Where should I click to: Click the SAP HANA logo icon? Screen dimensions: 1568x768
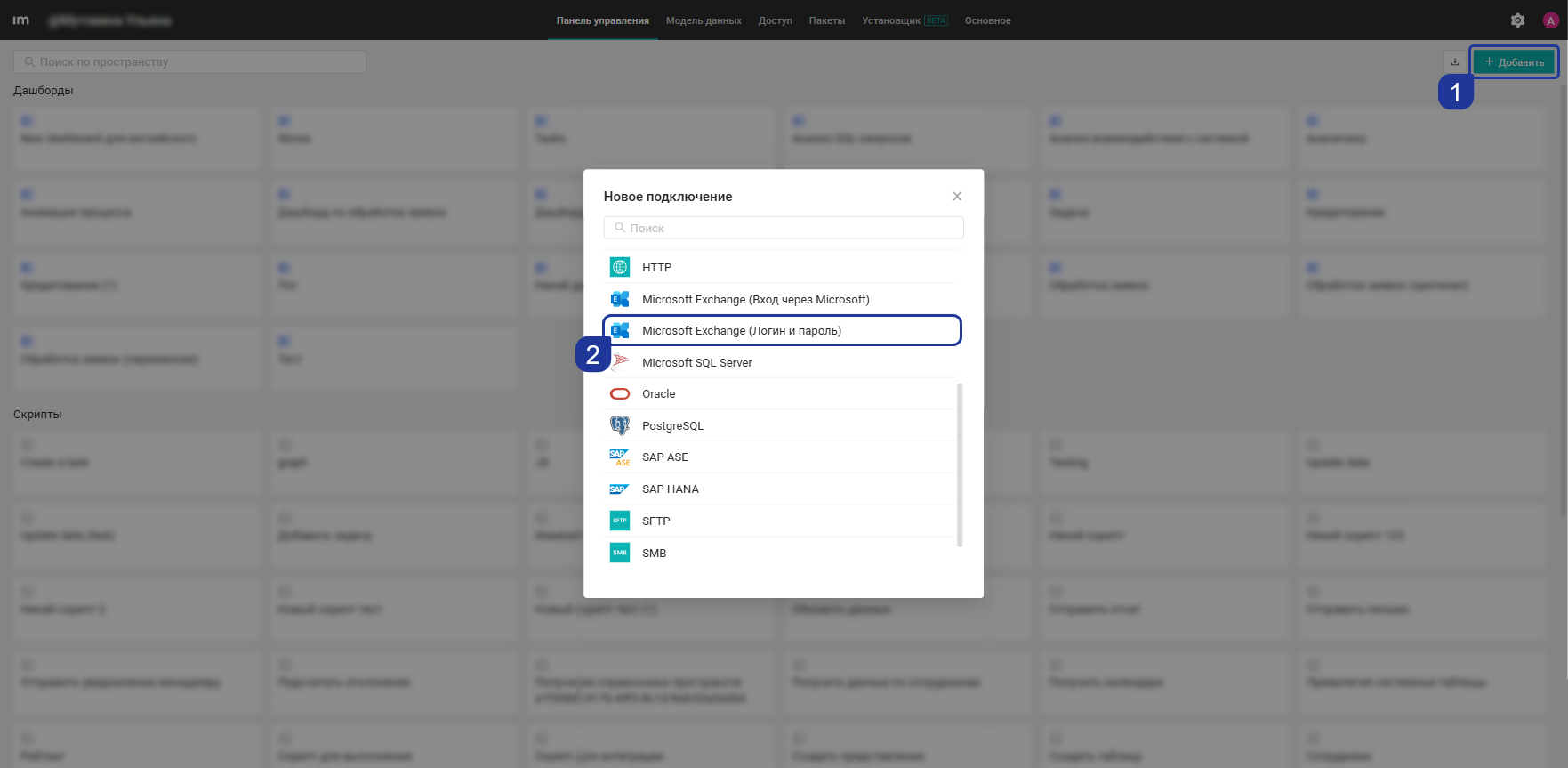click(620, 489)
